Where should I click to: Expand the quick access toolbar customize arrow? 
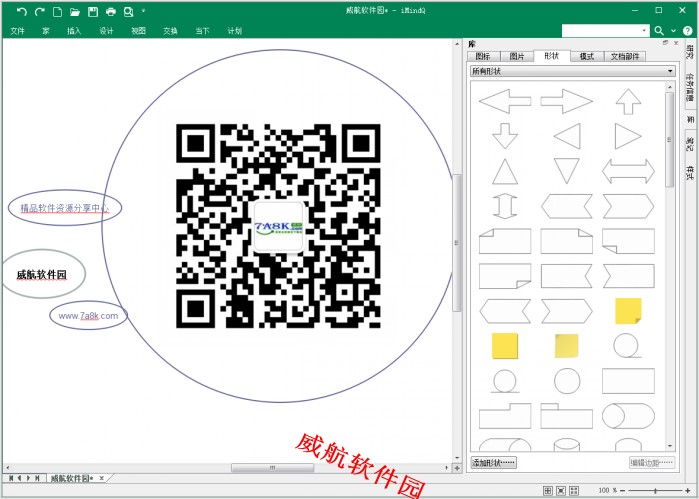click(143, 11)
